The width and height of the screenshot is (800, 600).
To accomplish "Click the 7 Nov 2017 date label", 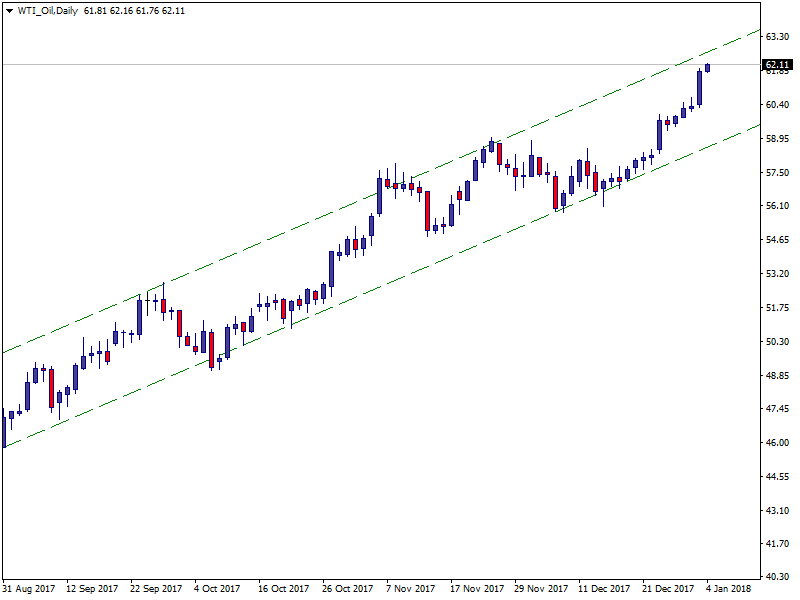I will (x=410, y=589).
